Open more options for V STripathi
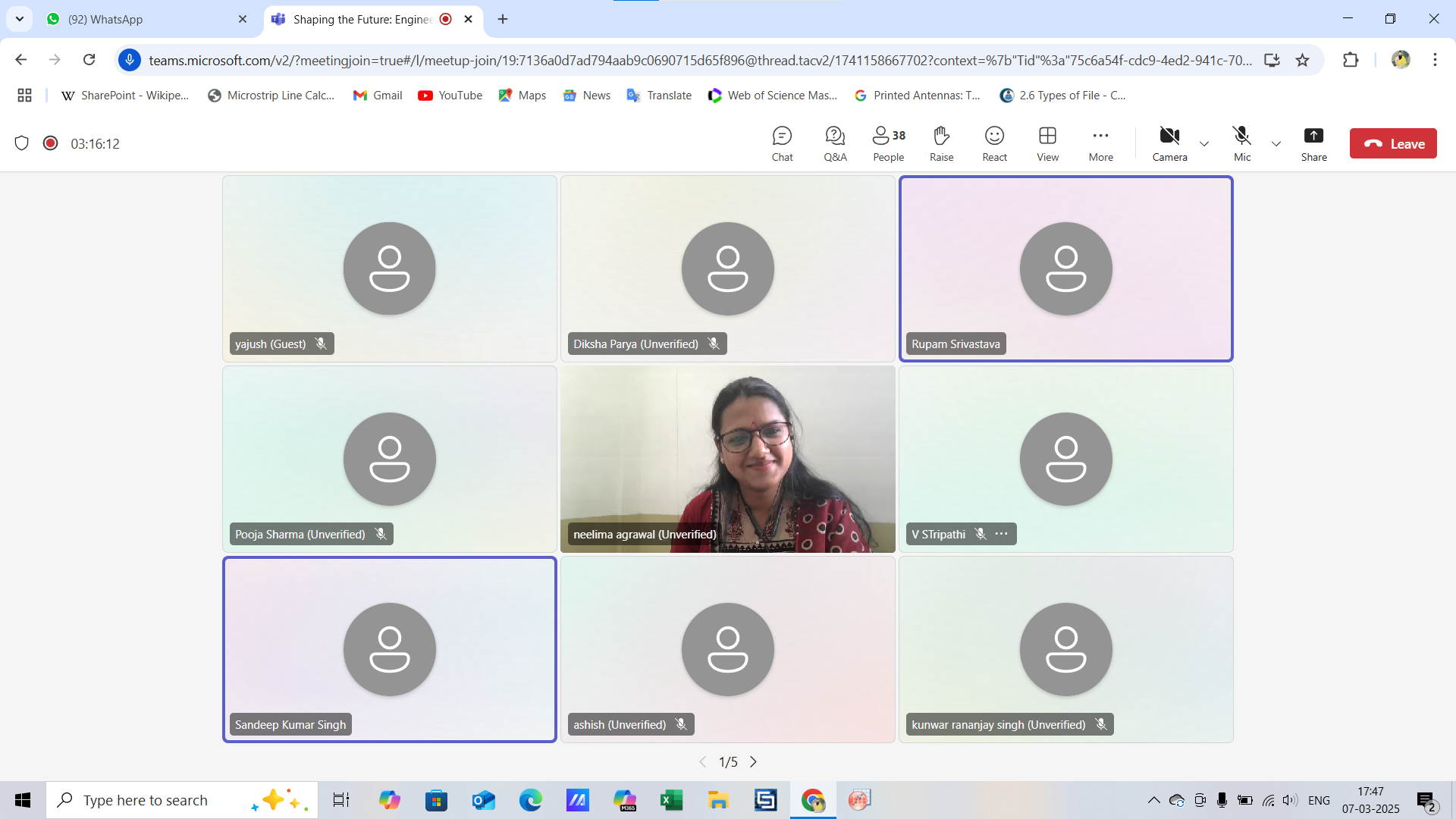This screenshot has height=819, width=1456. coord(1002,534)
